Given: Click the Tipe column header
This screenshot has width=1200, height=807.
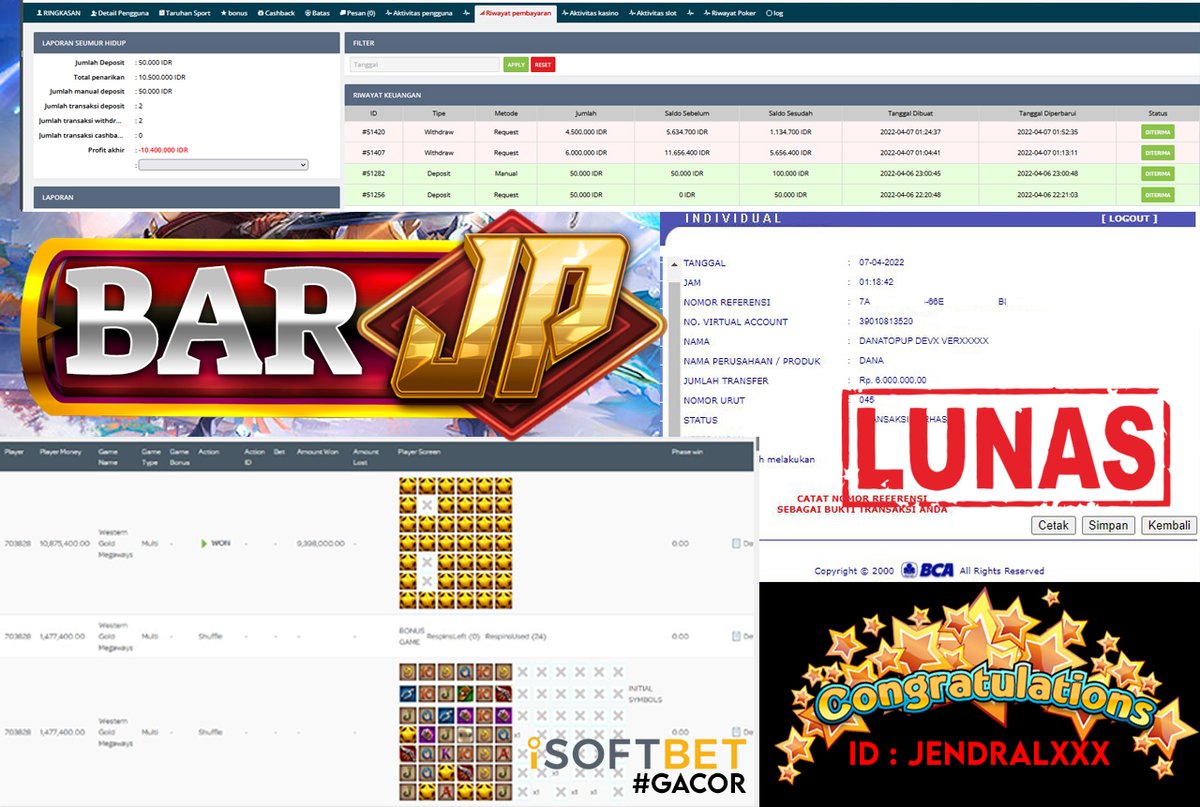Looking at the screenshot, I should click(438, 113).
